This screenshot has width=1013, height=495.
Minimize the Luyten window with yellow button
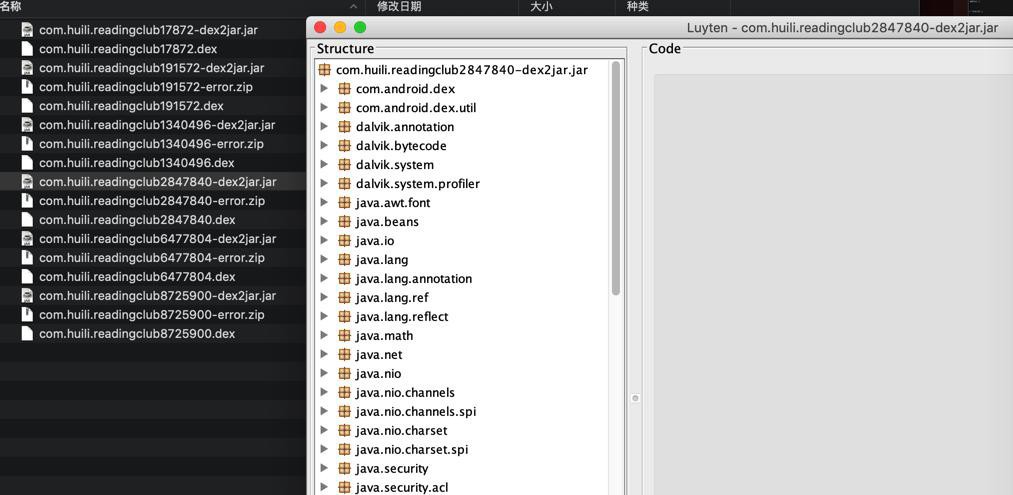[340, 27]
